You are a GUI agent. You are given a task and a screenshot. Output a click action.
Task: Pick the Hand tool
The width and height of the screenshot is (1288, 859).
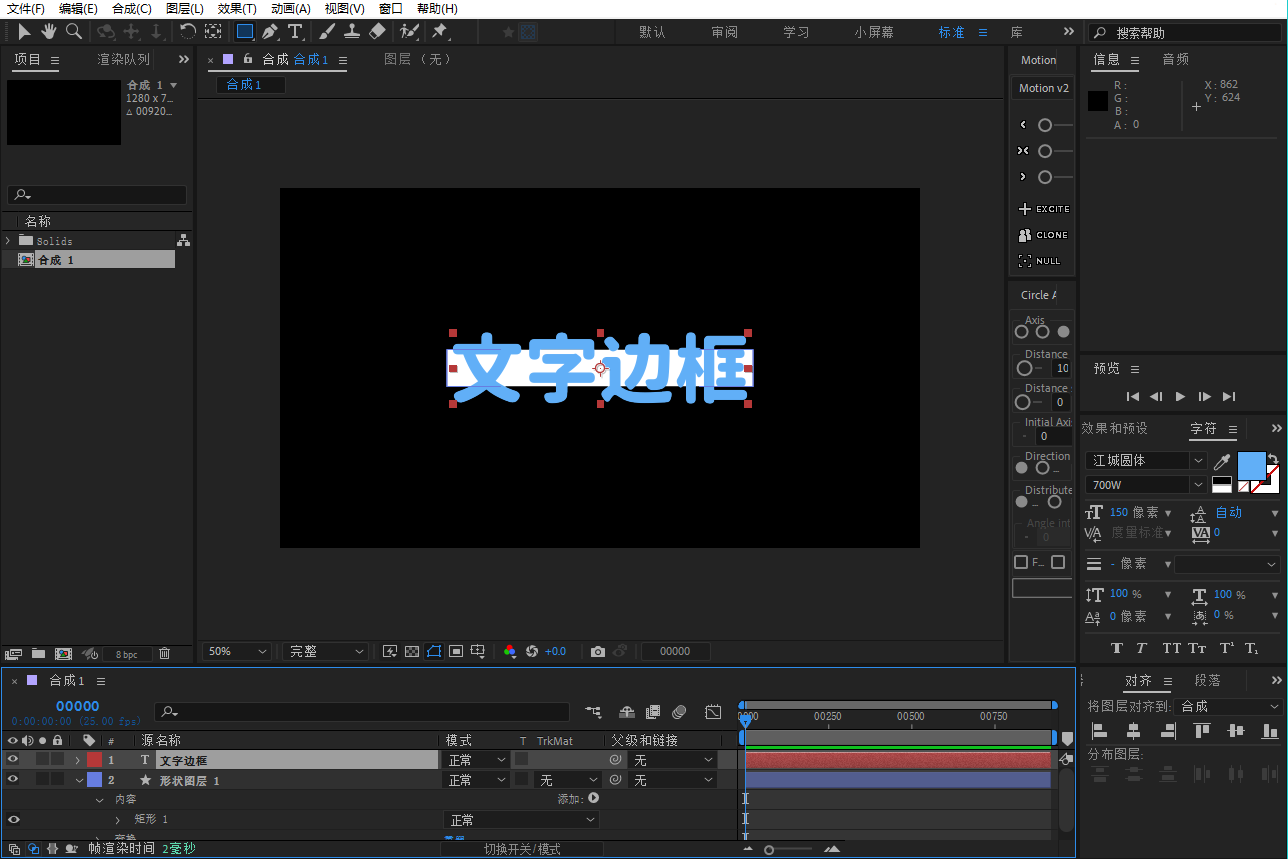click(x=49, y=32)
